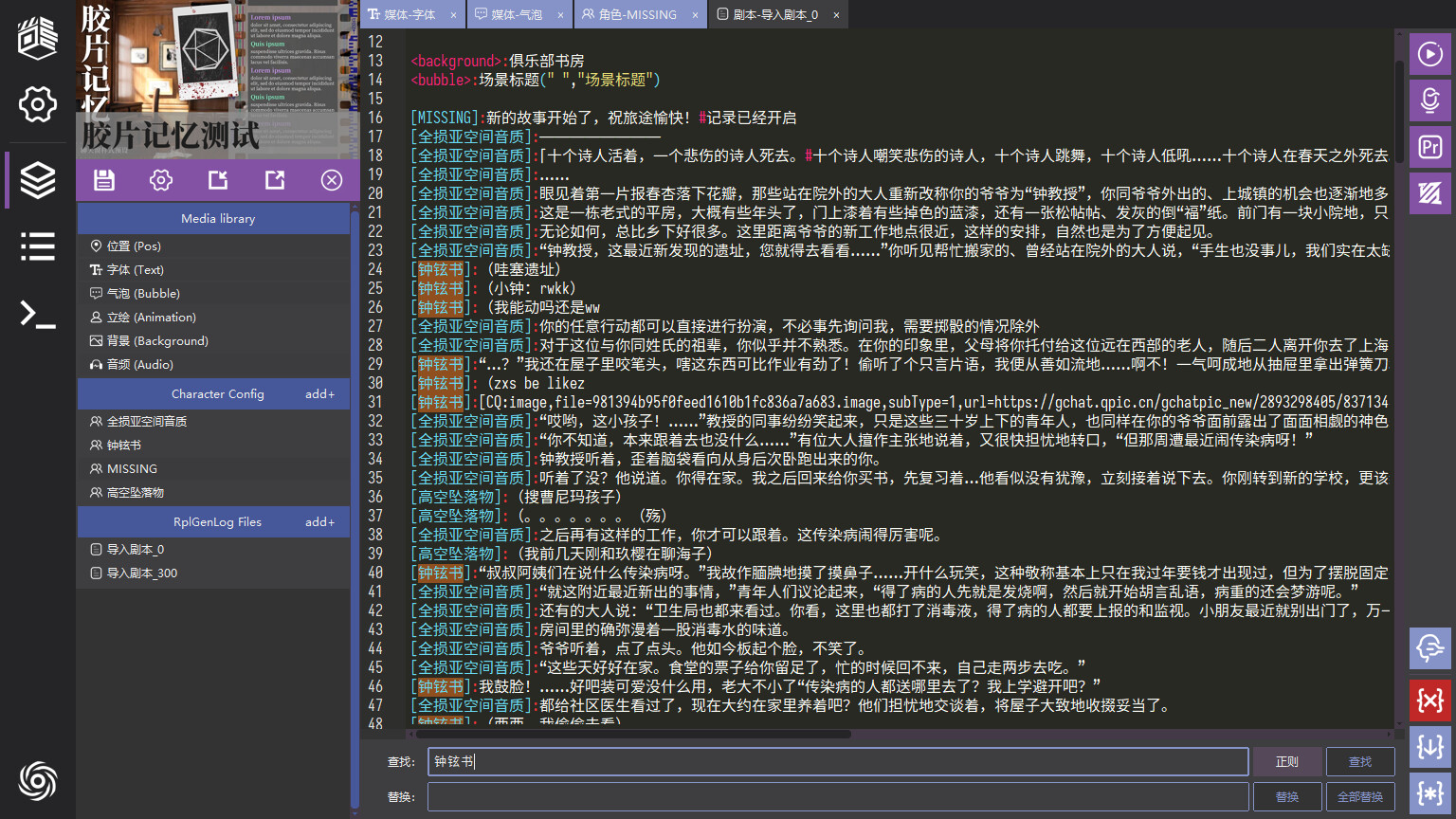
Task: Save the current project file
Action: (x=104, y=180)
